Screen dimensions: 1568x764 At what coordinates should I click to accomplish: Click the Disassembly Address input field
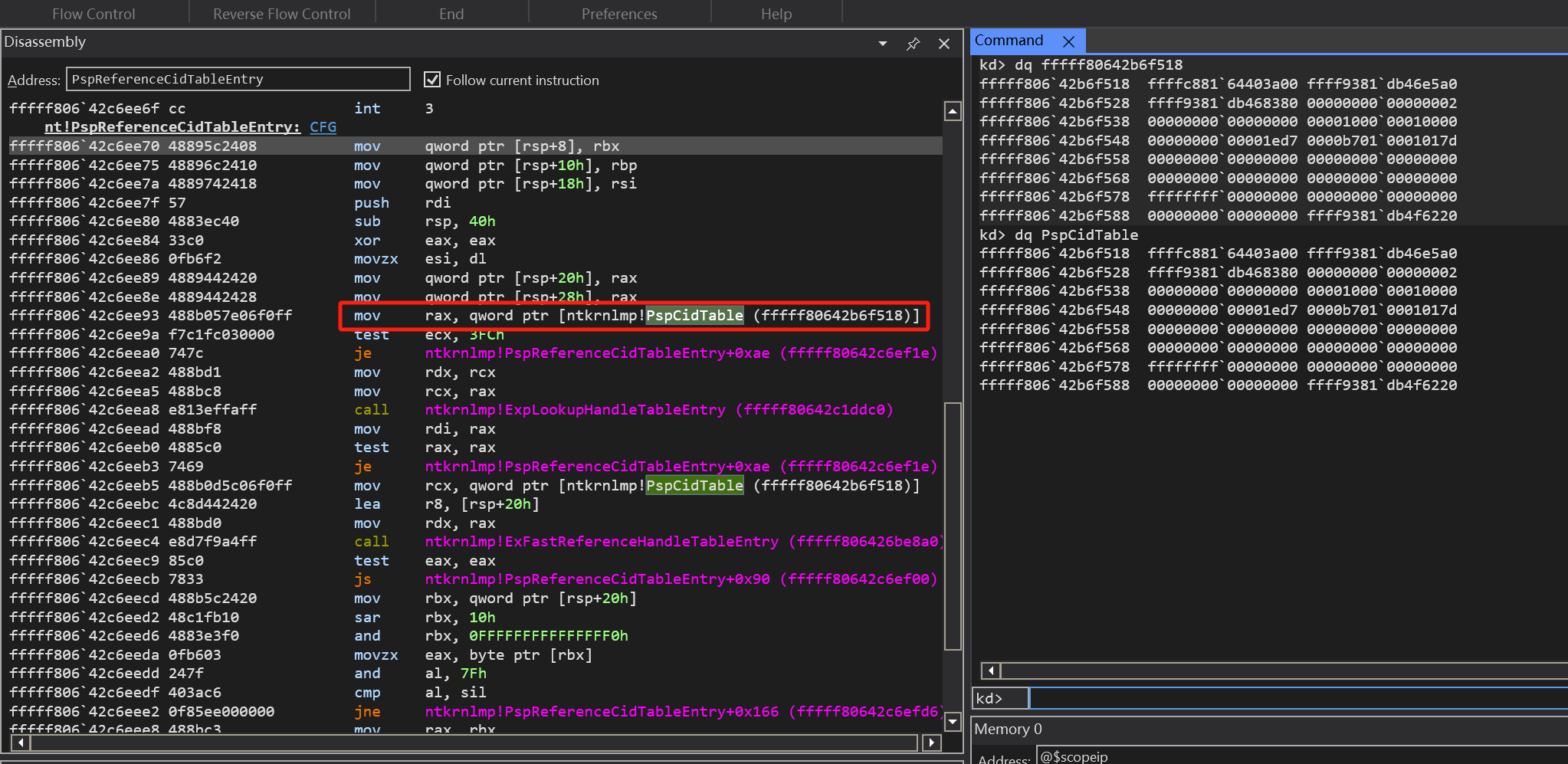238,79
